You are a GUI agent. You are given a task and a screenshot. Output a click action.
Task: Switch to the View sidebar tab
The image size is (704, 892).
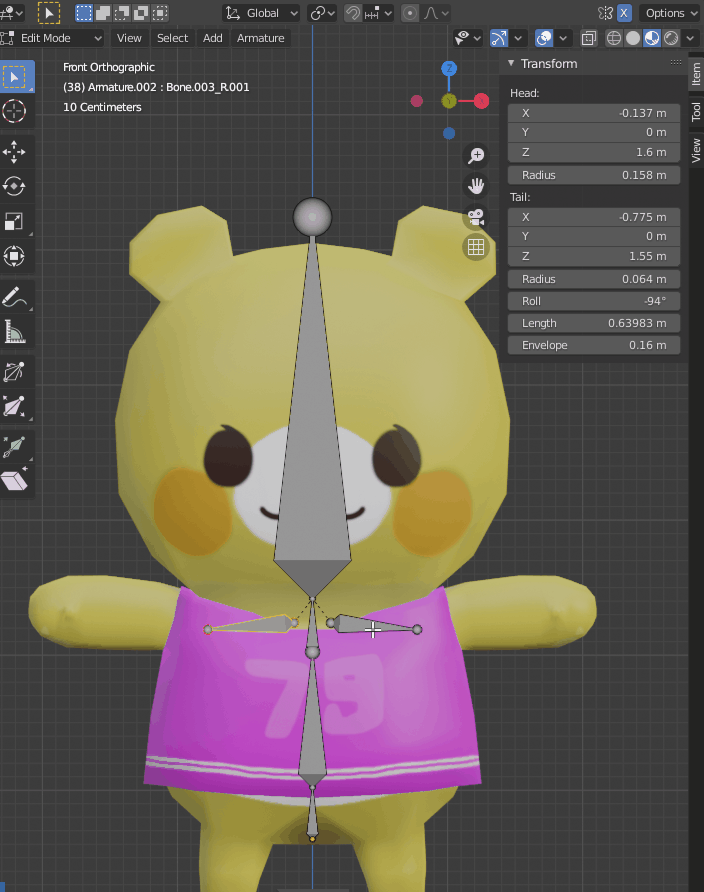pos(696,151)
